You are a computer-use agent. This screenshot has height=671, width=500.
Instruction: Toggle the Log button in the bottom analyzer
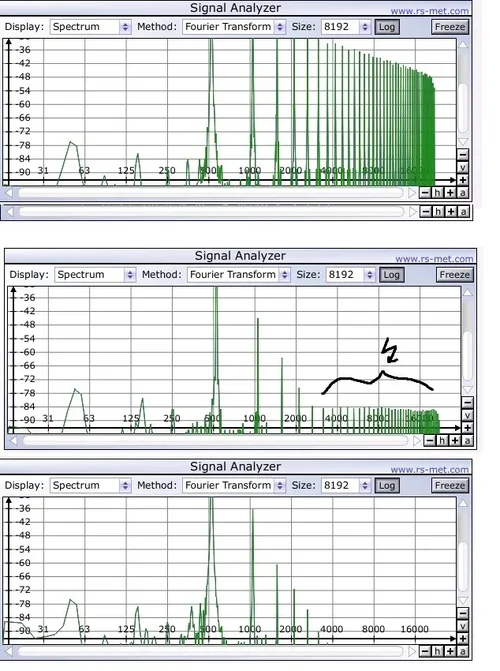pyautogui.click(x=387, y=486)
